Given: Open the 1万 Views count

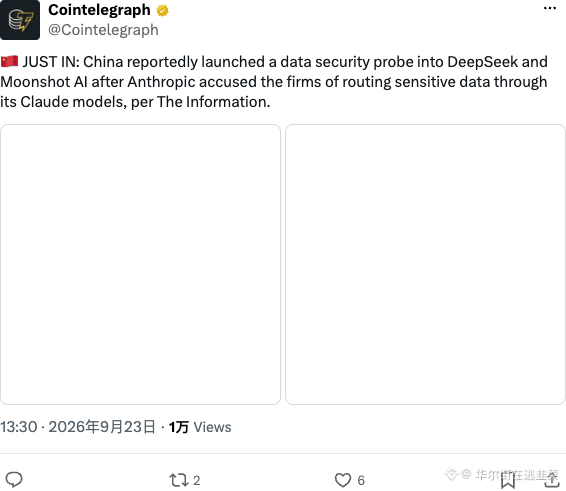Looking at the screenshot, I should tap(200, 427).
